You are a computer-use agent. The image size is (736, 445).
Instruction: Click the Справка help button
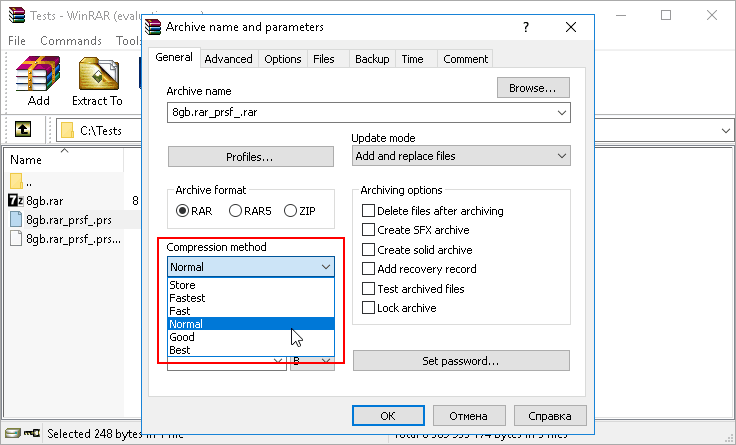[x=550, y=415]
